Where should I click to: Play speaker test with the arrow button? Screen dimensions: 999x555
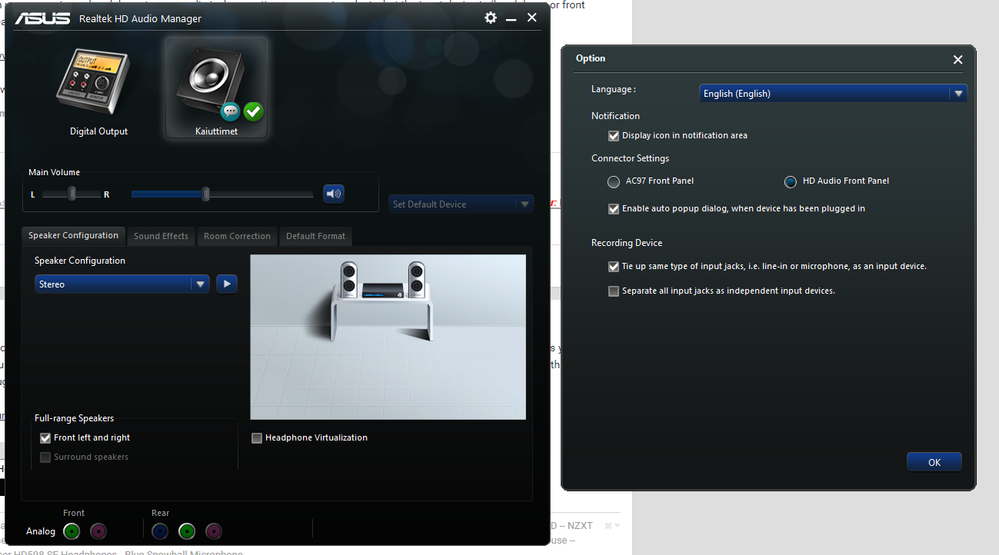point(227,284)
